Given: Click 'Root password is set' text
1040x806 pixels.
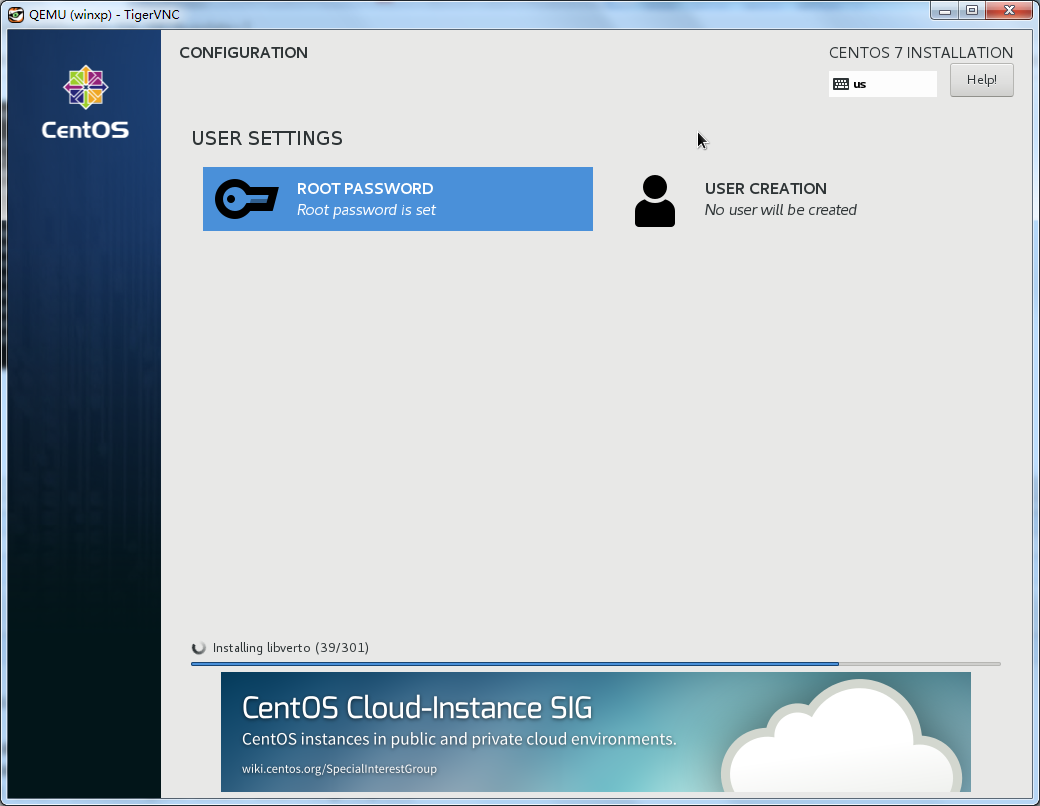Looking at the screenshot, I should pyautogui.click(x=366, y=210).
